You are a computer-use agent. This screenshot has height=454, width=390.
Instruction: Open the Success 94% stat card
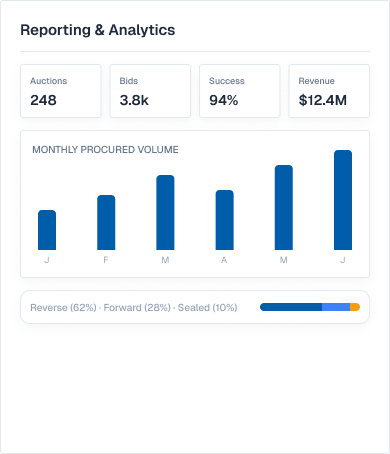(240, 91)
